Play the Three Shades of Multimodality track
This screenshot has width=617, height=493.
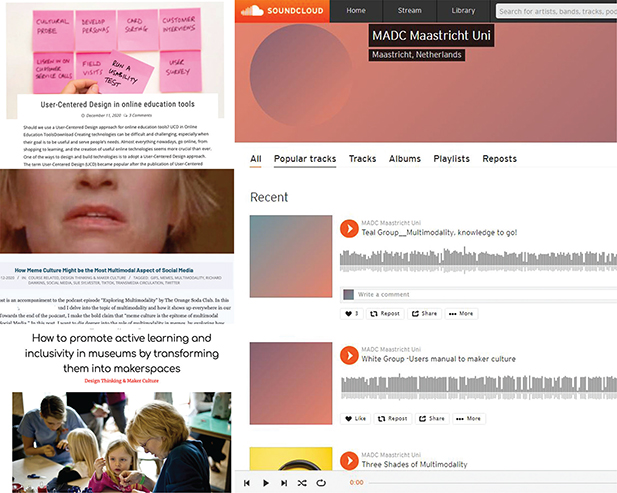pos(349,461)
